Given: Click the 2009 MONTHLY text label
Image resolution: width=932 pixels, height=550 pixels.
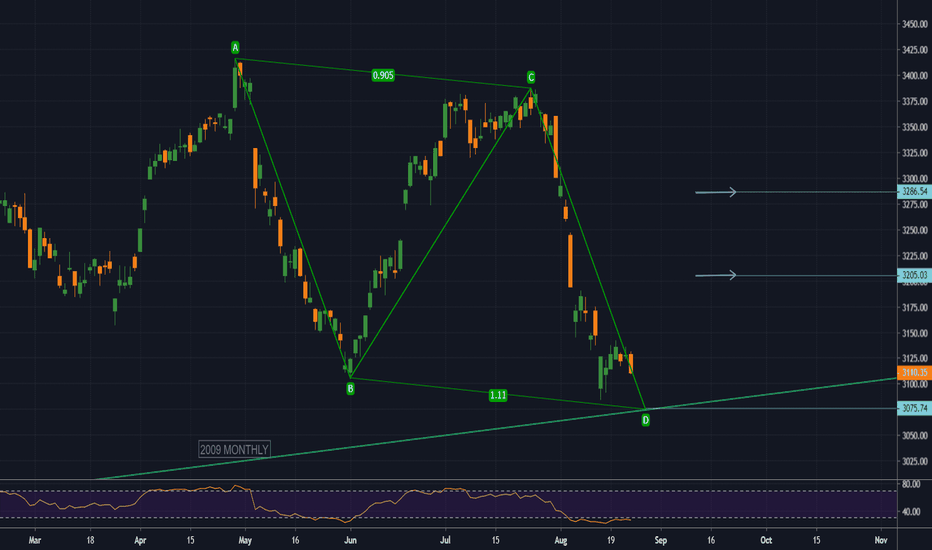Looking at the screenshot, I should click(x=234, y=450).
